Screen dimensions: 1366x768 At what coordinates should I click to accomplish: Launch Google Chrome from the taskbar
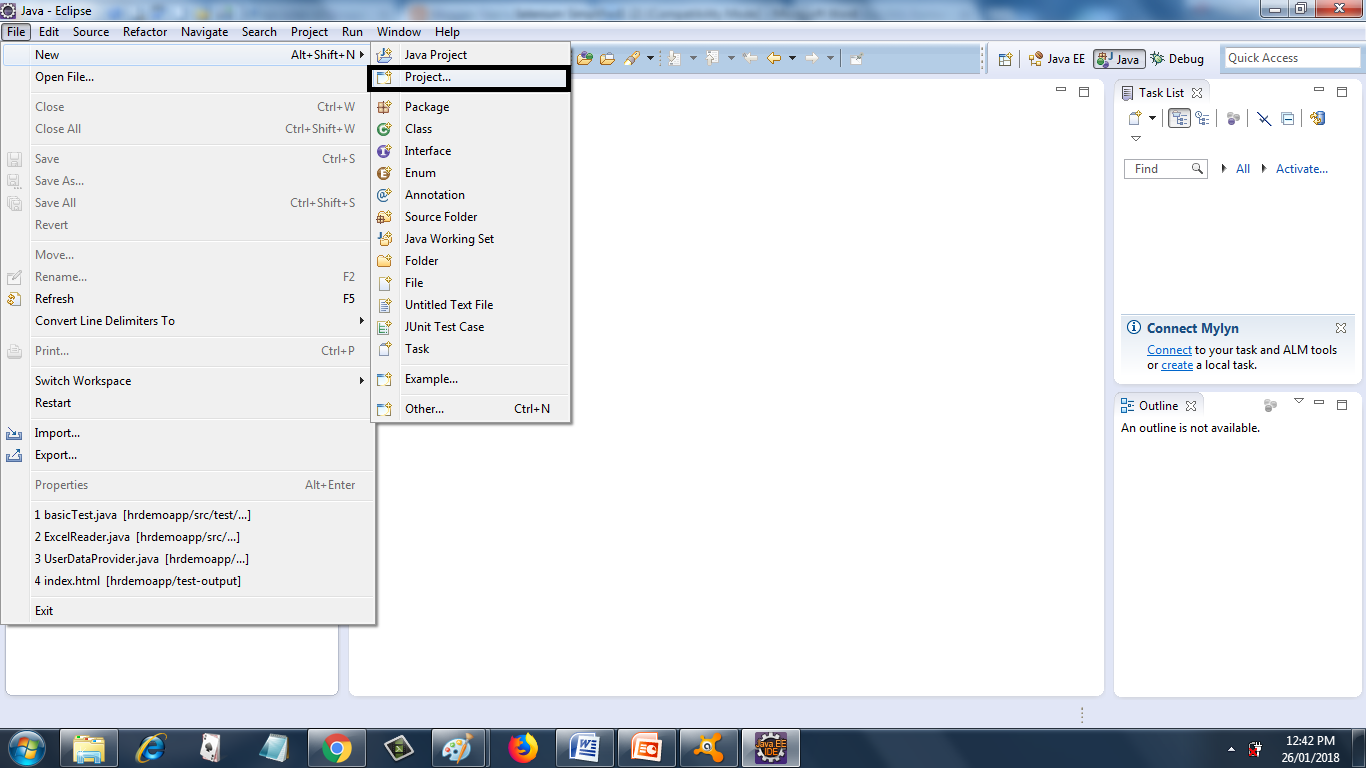[337, 747]
